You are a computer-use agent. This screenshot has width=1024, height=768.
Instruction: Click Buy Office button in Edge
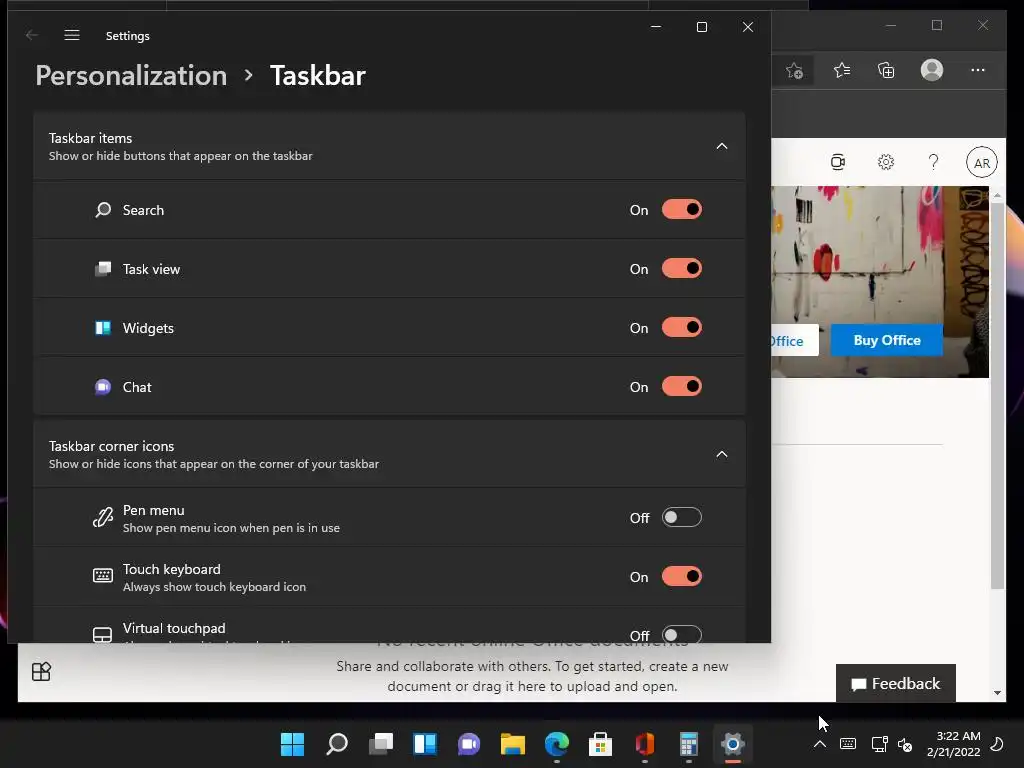pos(886,340)
